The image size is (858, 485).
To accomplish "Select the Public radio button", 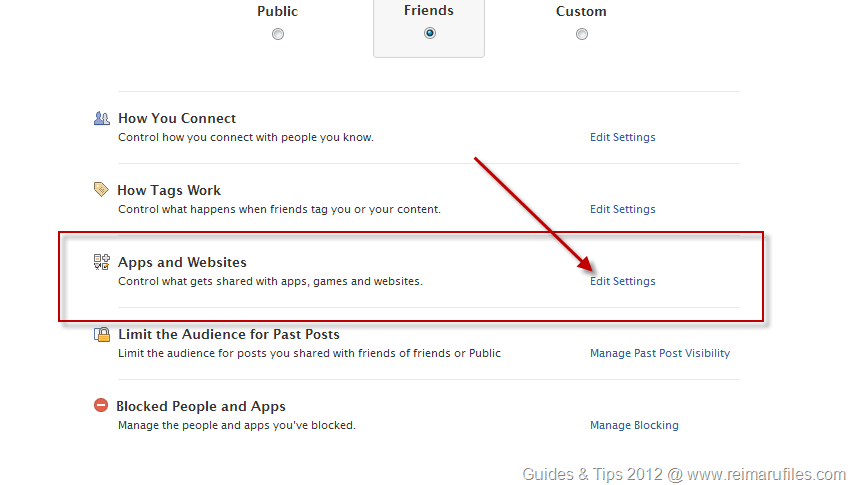I will [x=278, y=34].
